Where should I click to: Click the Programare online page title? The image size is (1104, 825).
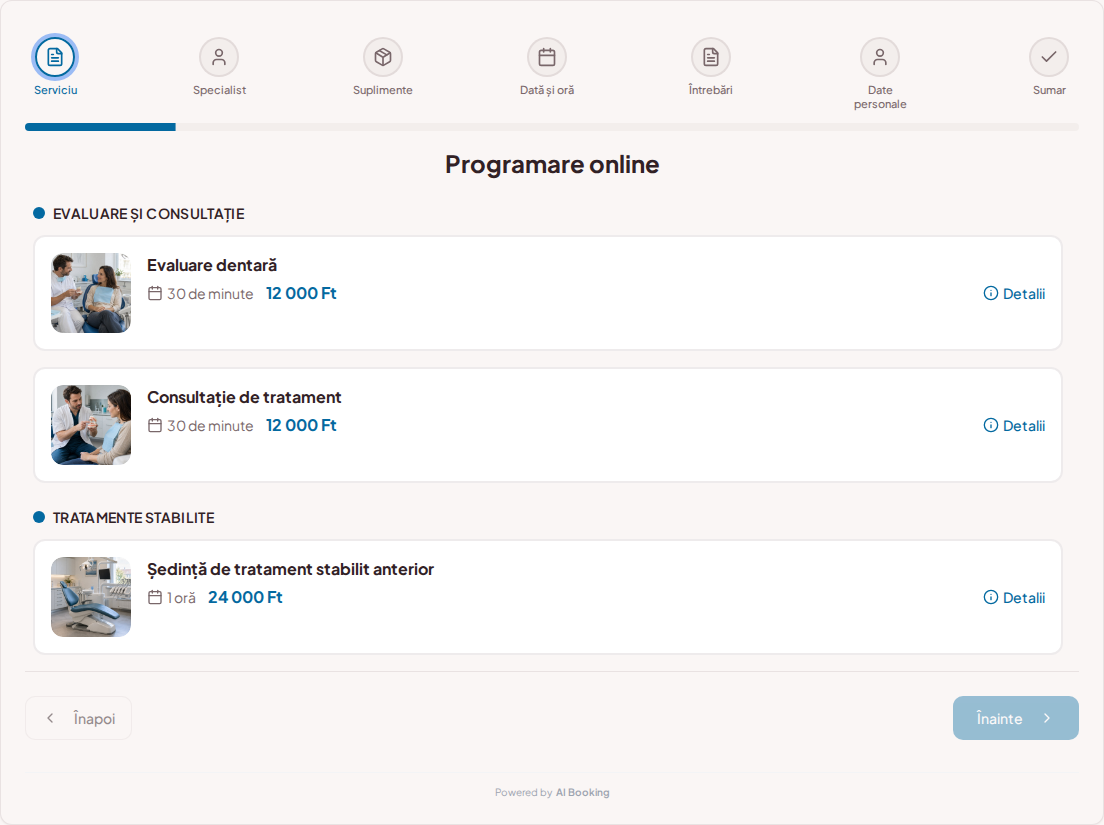click(552, 164)
